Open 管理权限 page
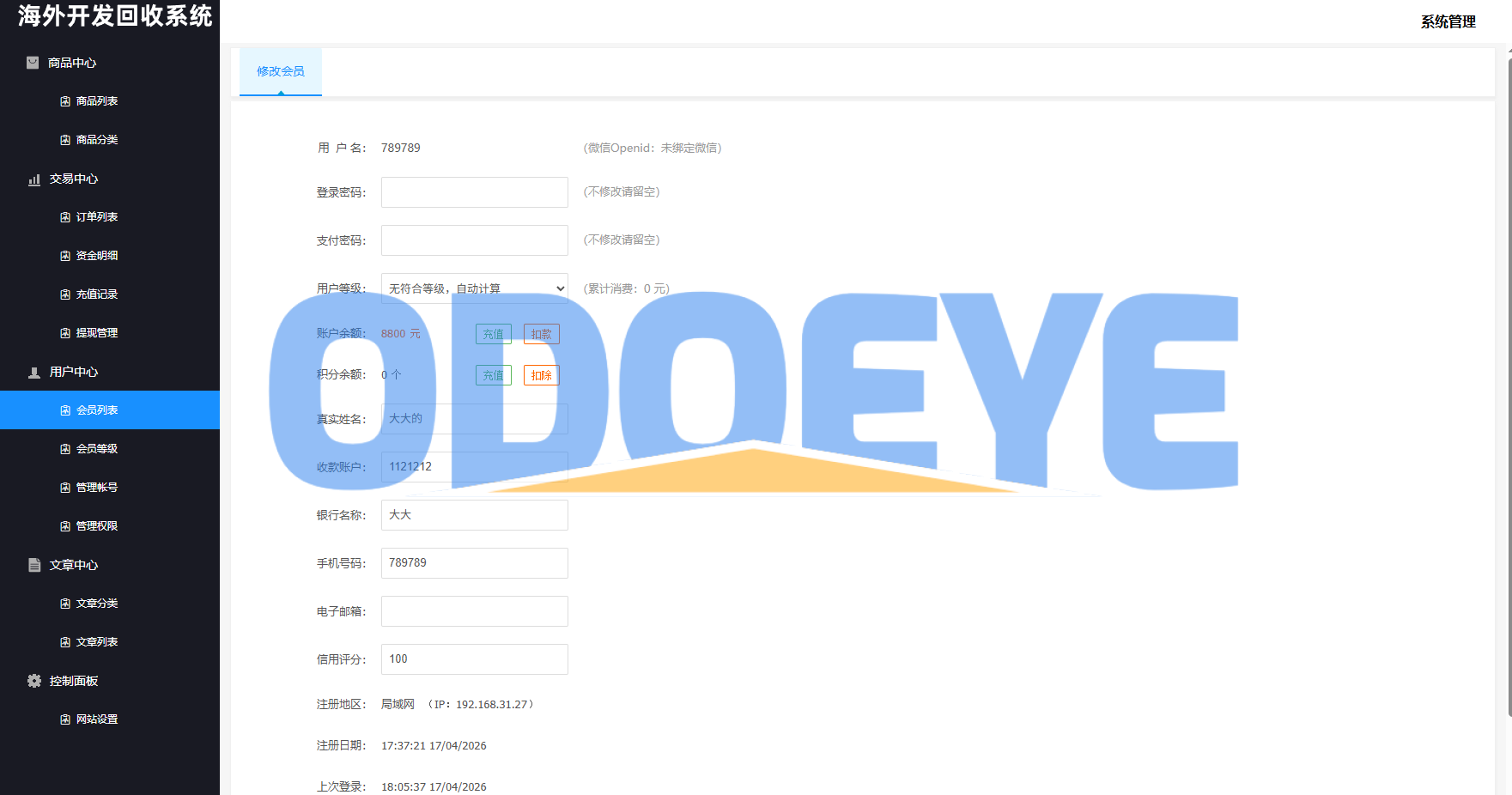 (110, 526)
